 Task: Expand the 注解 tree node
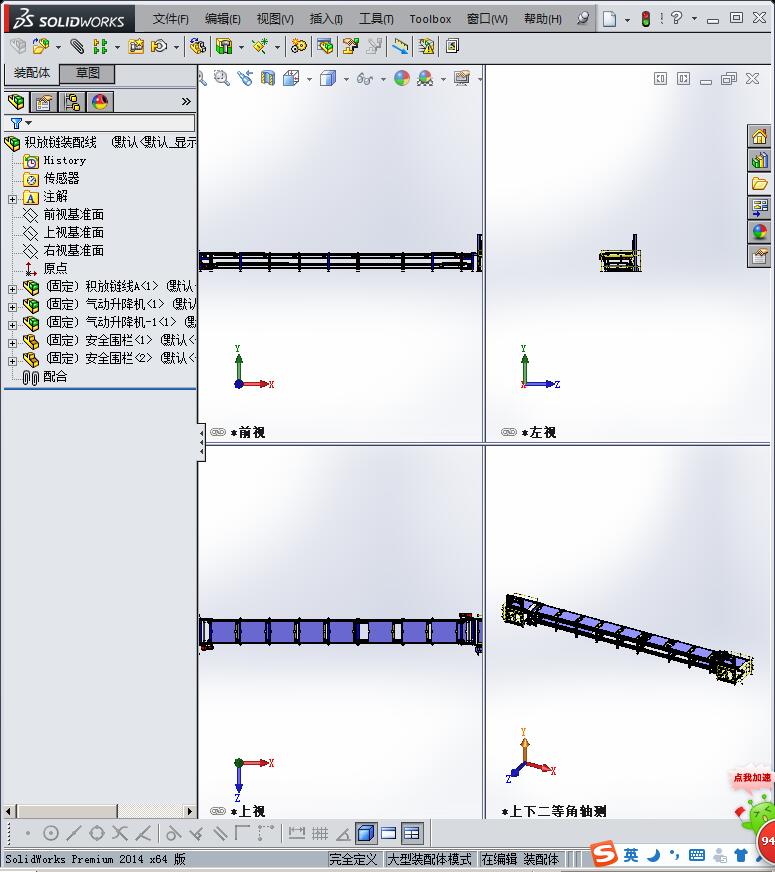coord(13,199)
